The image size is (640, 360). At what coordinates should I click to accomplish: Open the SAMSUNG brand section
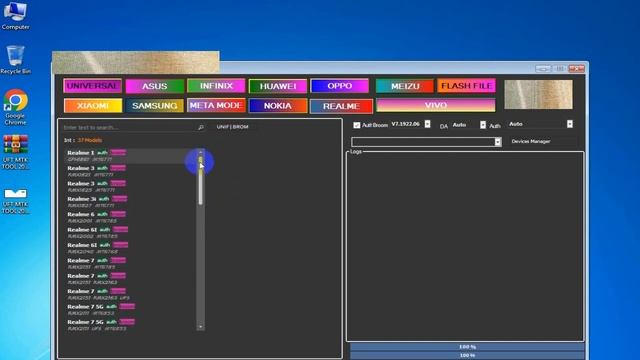click(x=155, y=106)
